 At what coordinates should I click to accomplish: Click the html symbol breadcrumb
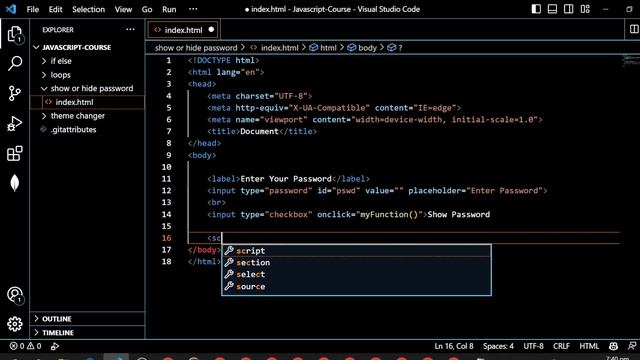[323, 48]
